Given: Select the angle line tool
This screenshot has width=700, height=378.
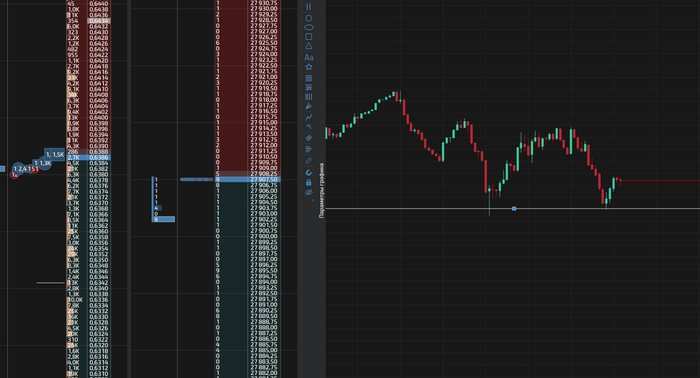Looking at the screenshot, I should [x=308, y=127].
